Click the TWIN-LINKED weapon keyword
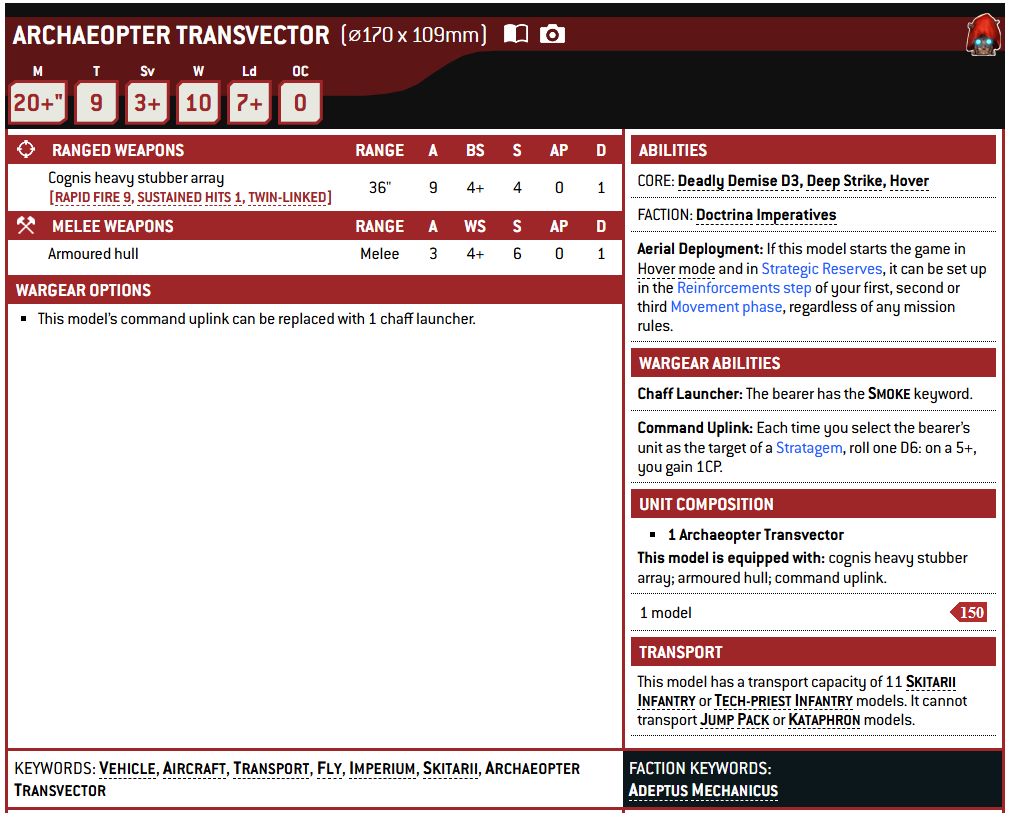 (x=288, y=198)
